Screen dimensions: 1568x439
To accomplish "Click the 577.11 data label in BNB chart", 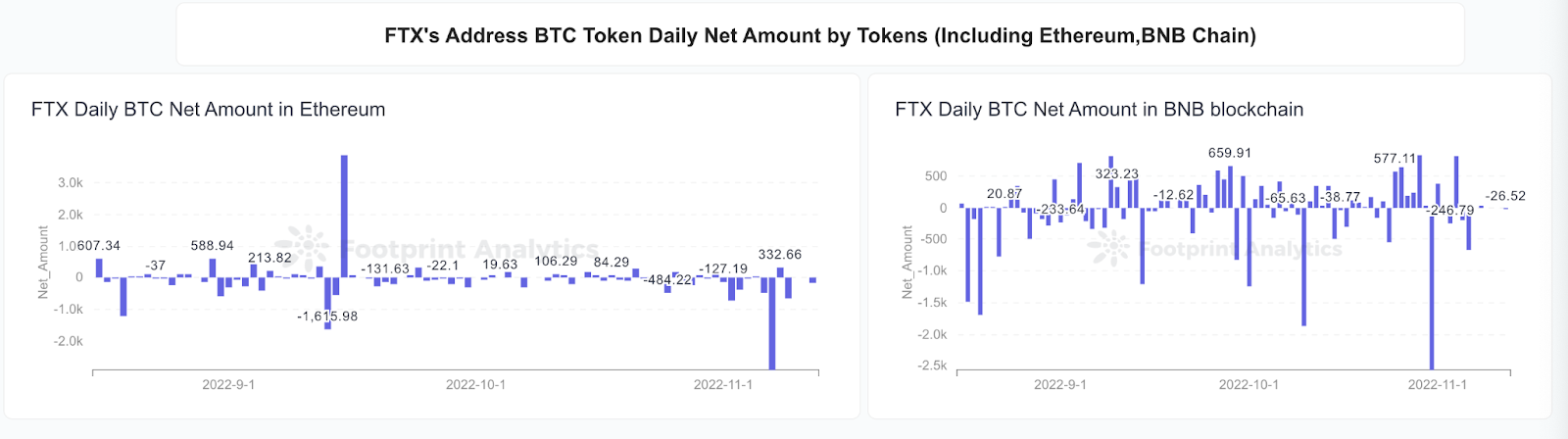I will click(1394, 159).
